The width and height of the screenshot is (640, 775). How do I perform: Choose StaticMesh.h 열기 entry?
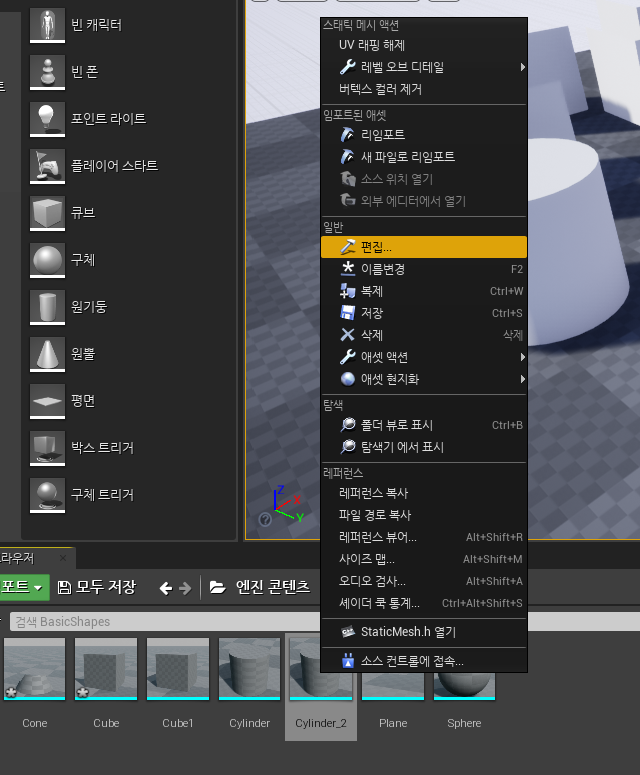[x=424, y=632]
